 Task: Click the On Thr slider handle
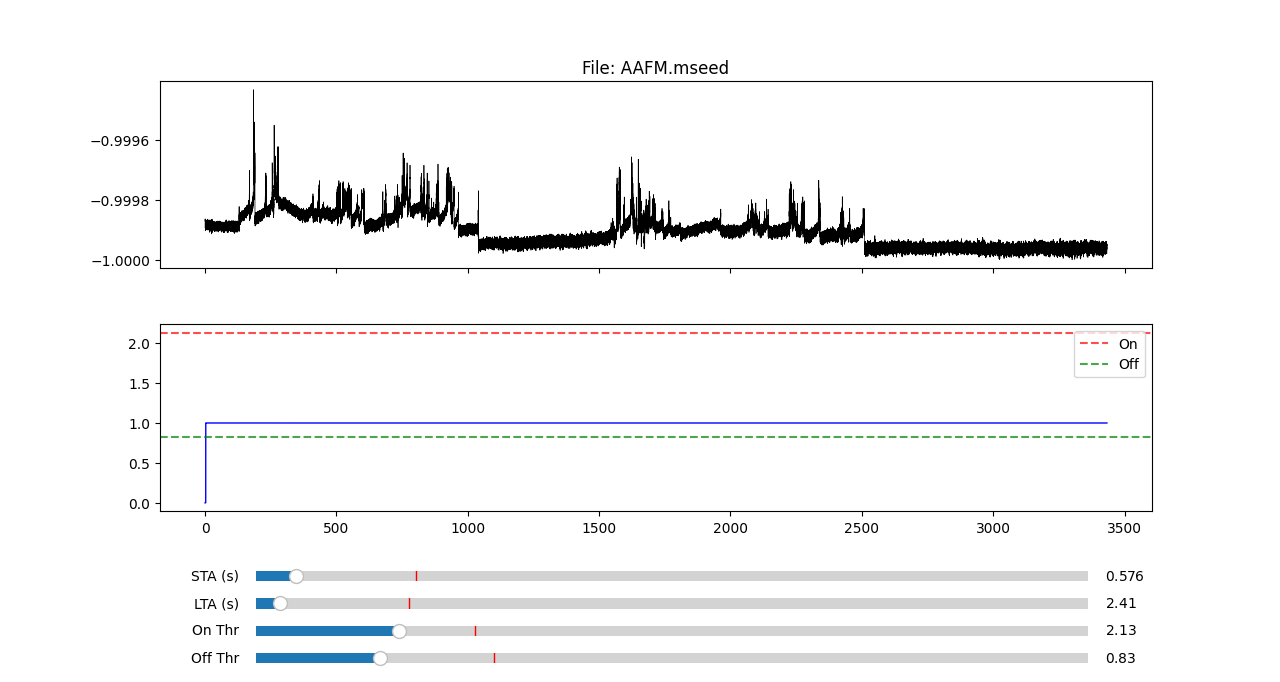[x=399, y=631]
